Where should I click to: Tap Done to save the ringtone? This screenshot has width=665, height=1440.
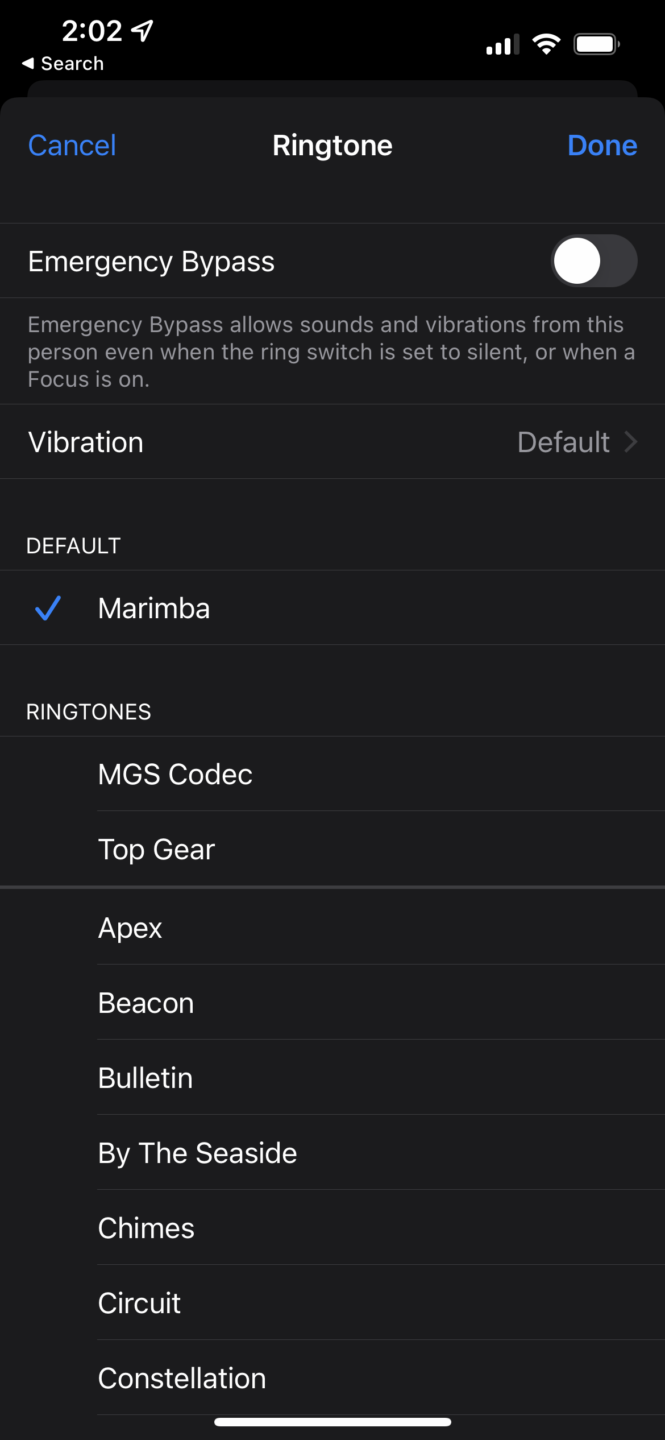pyautogui.click(x=602, y=145)
